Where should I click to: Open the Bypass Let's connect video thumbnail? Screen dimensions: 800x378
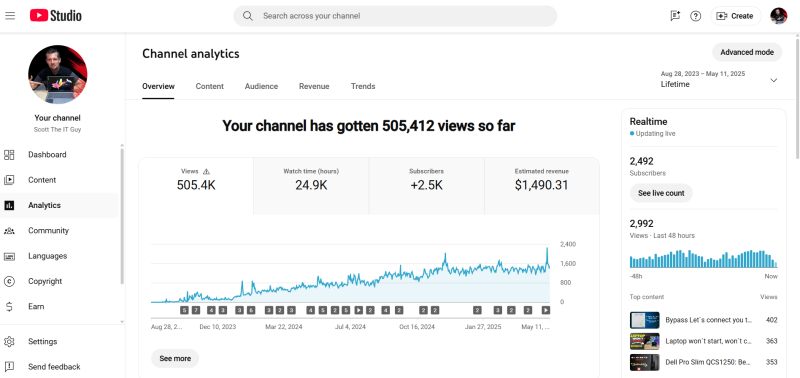click(x=644, y=320)
